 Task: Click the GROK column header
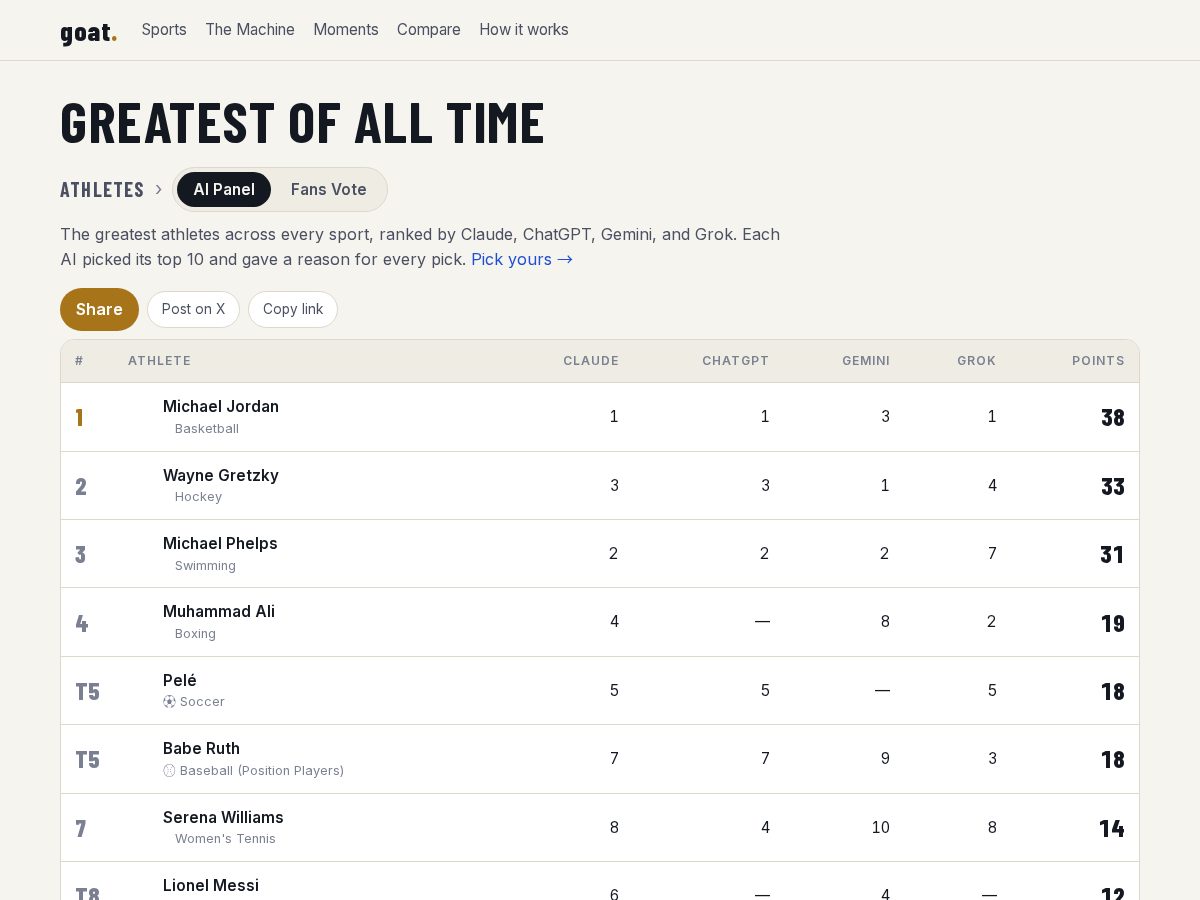pyautogui.click(x=976, y=361)
